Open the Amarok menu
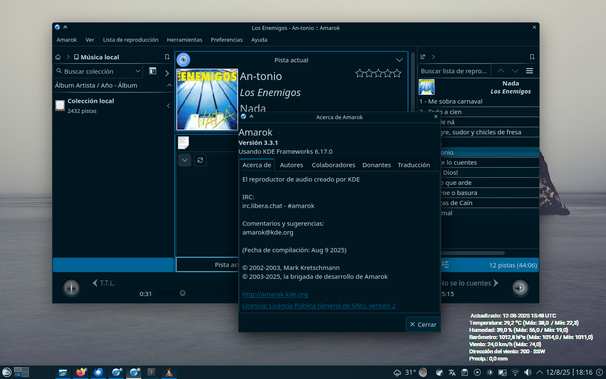 66,40
